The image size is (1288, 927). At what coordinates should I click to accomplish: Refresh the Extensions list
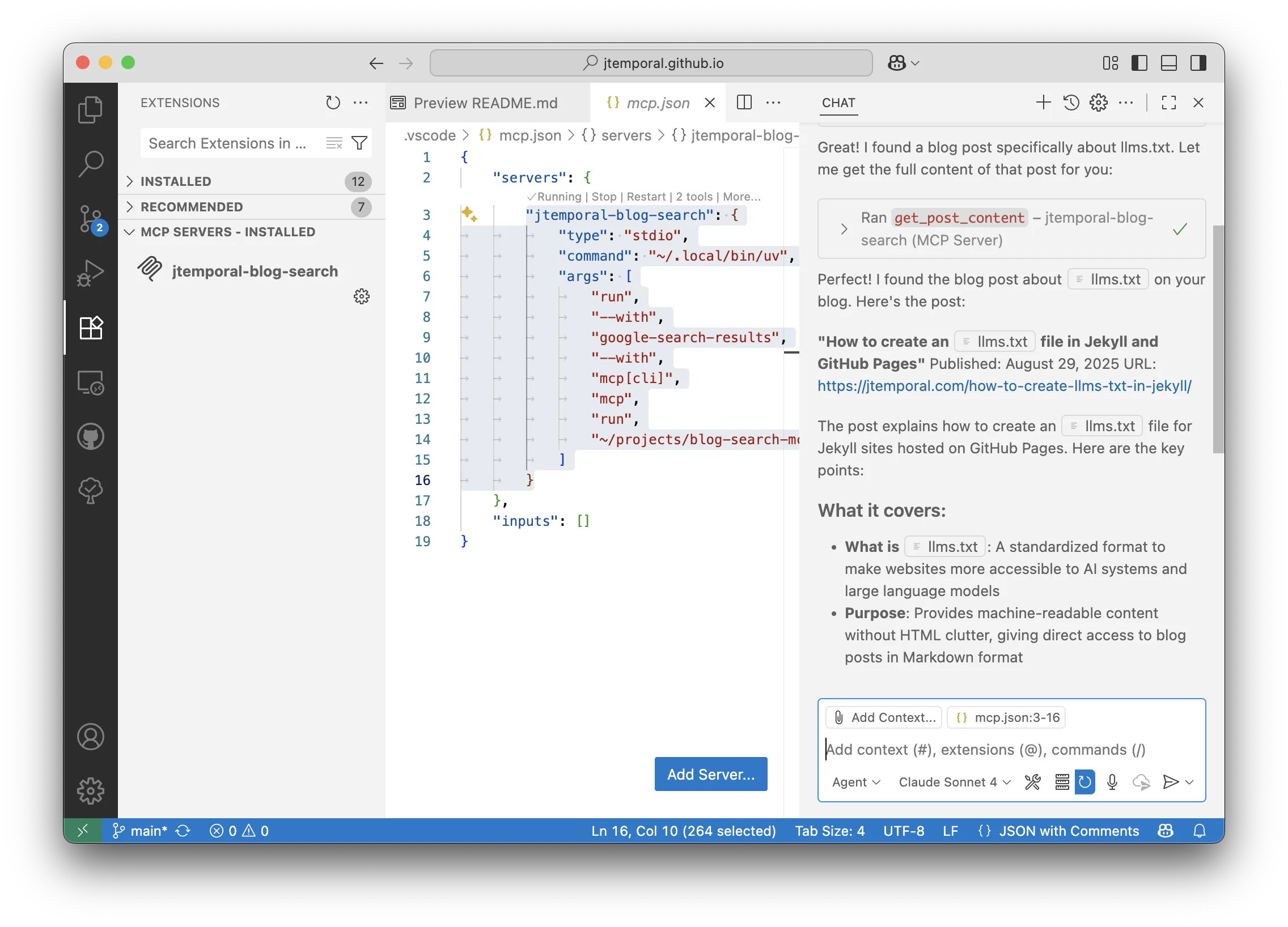[333, 102]
